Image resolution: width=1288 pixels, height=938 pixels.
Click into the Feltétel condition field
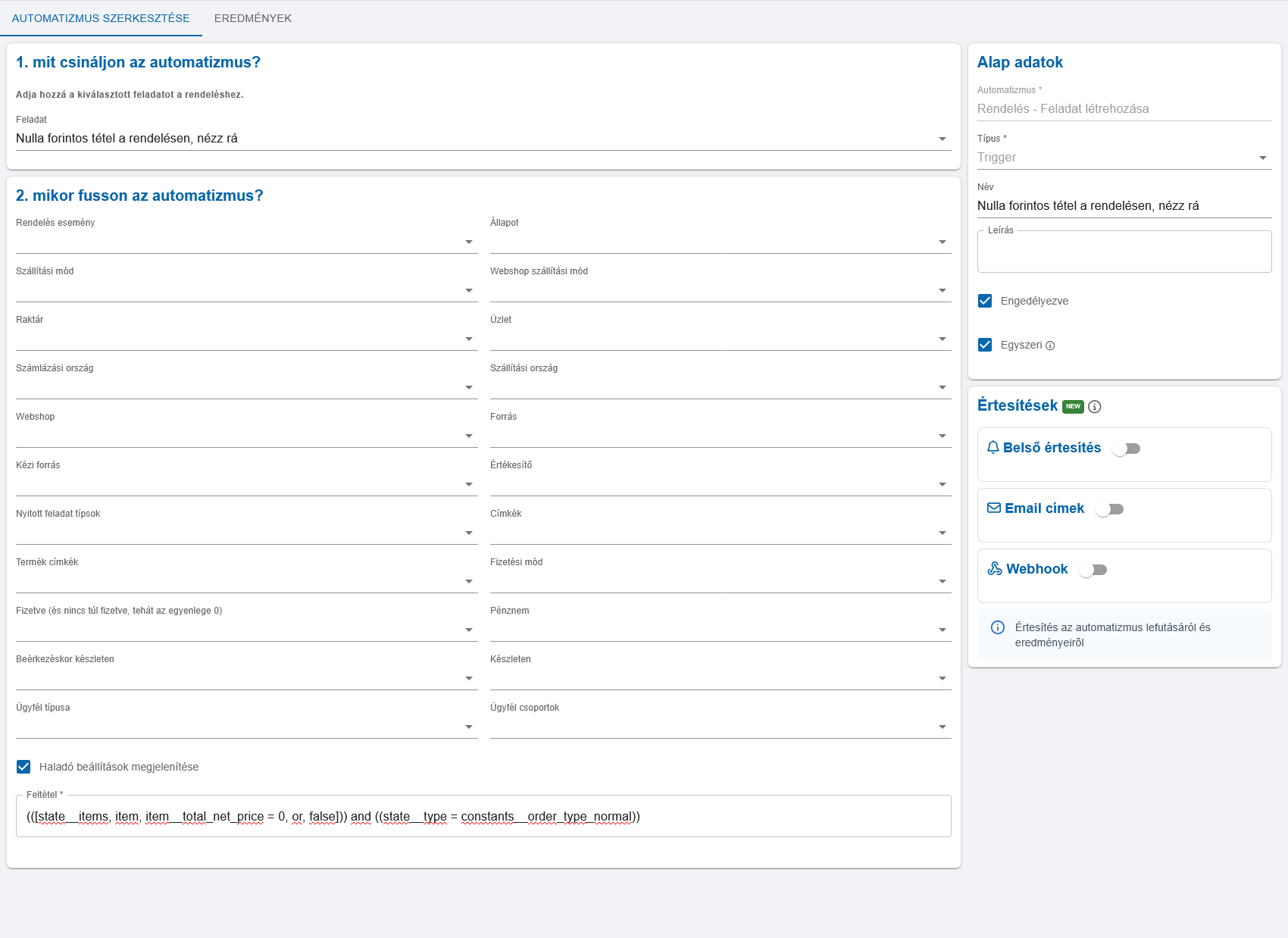click(x=483, y=816)
